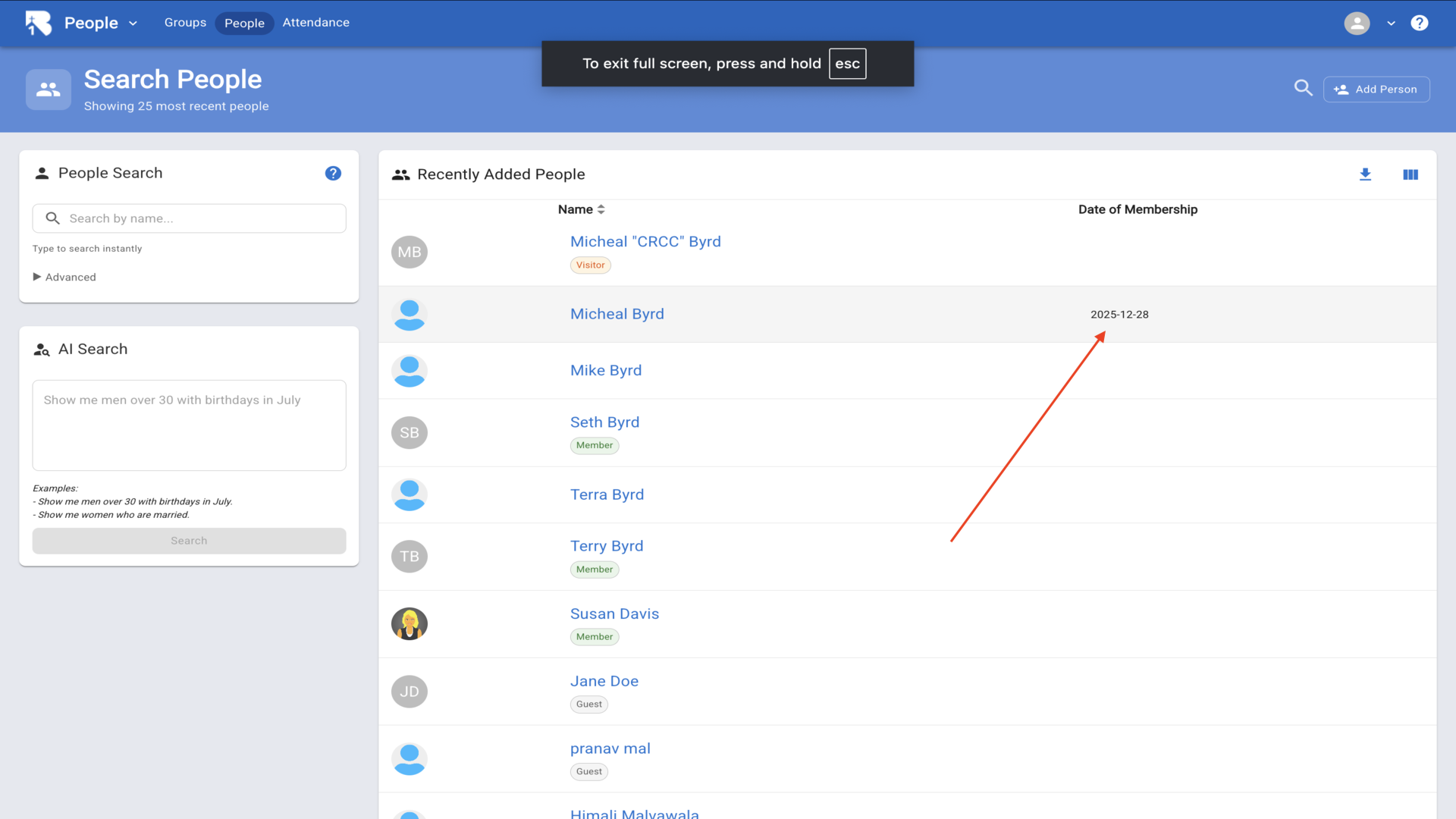Switch to the Attendance tab

coord(315,23)
